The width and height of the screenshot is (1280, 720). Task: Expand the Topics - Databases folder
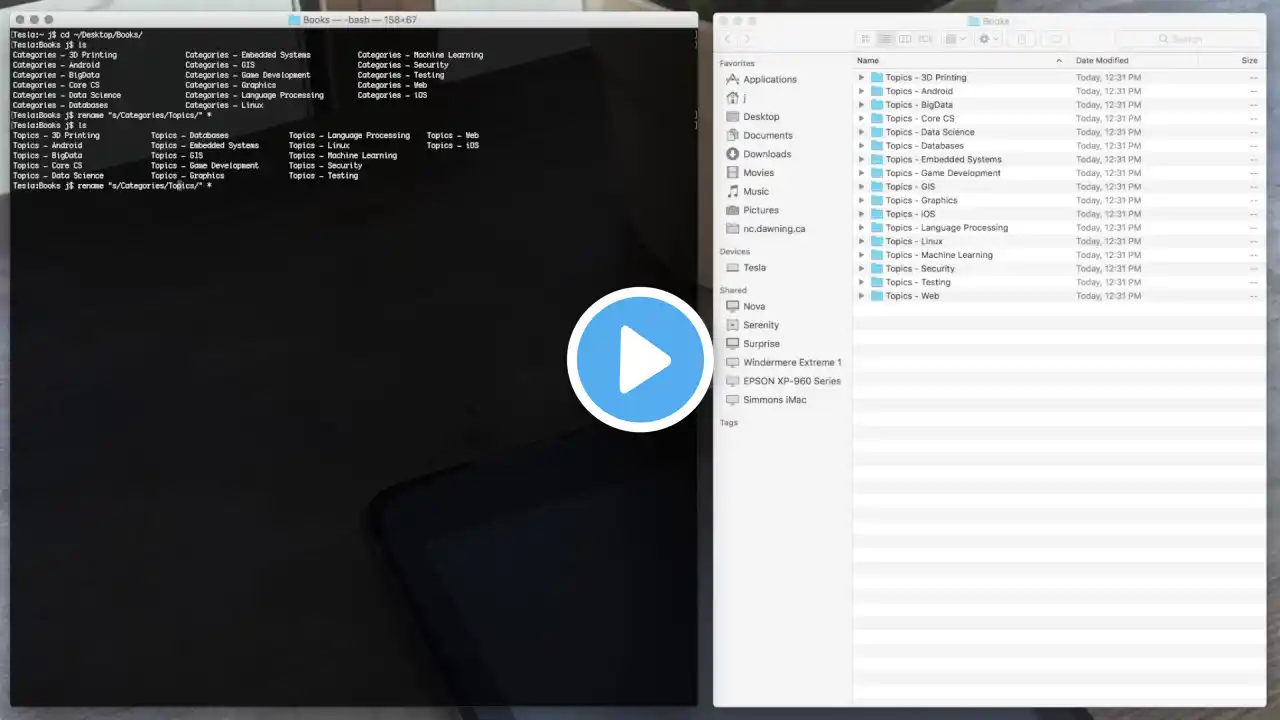[x=861, y=146]
